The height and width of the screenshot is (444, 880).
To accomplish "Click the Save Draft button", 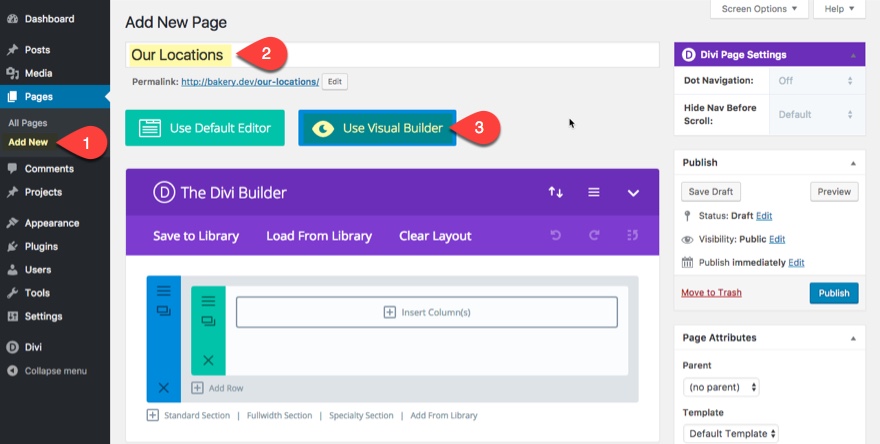I will click(x=711, y=191).
